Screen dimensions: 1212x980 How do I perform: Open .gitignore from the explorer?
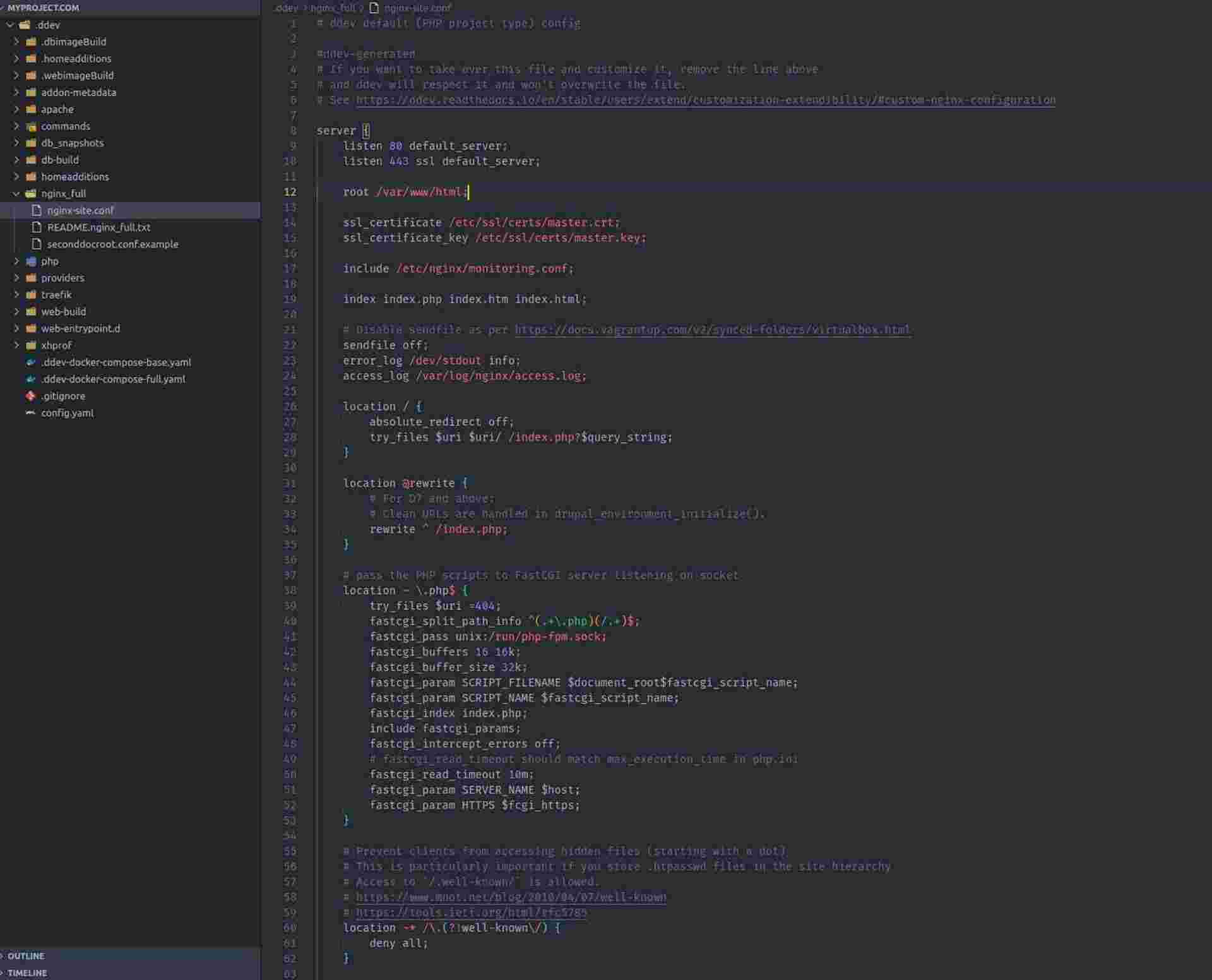(130, 396)
